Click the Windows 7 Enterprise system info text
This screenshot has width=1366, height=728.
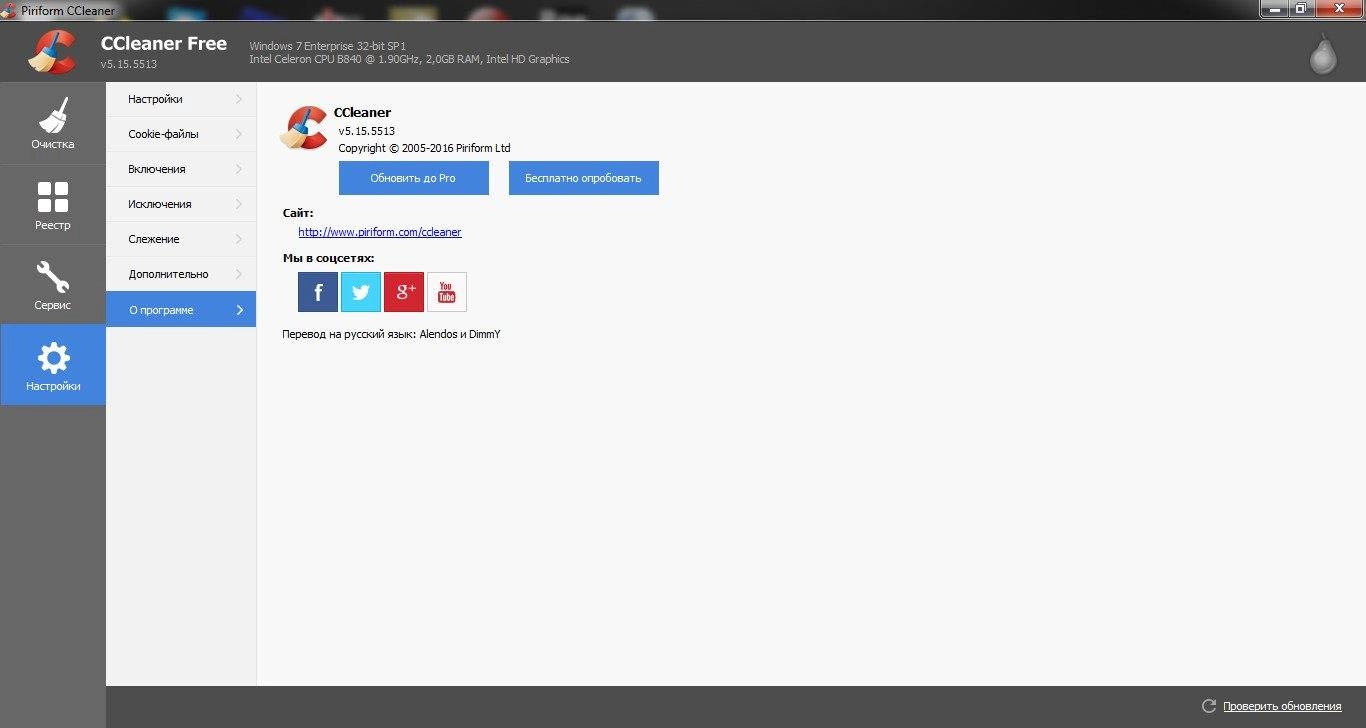[x=328, y=46]
